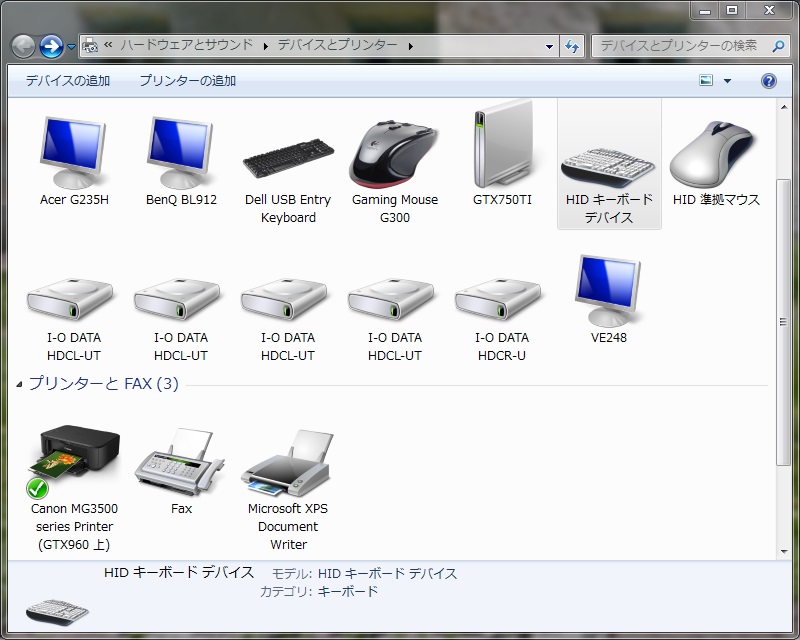Collapse the プリンターと FAX (3) group
Screen dimensions: 800x640
[19, 384]
